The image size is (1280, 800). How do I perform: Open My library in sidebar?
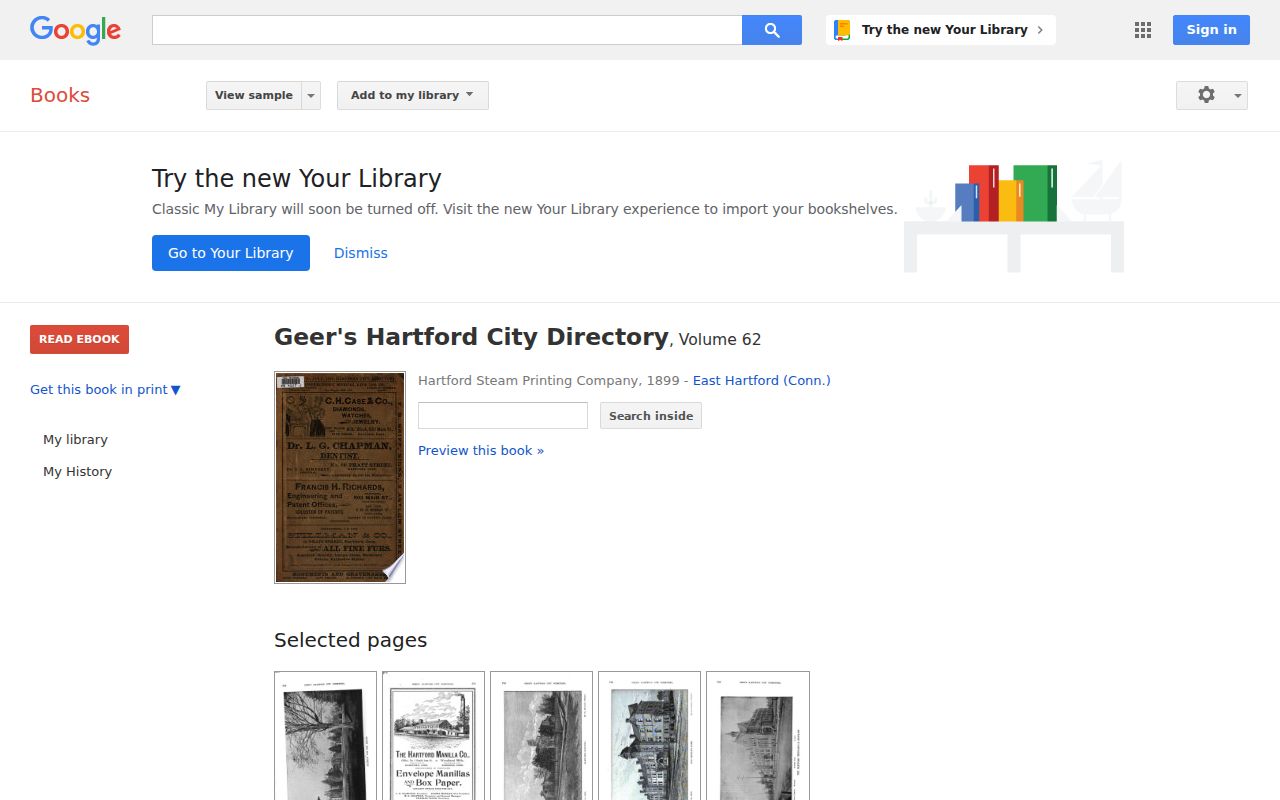[75, 440]
